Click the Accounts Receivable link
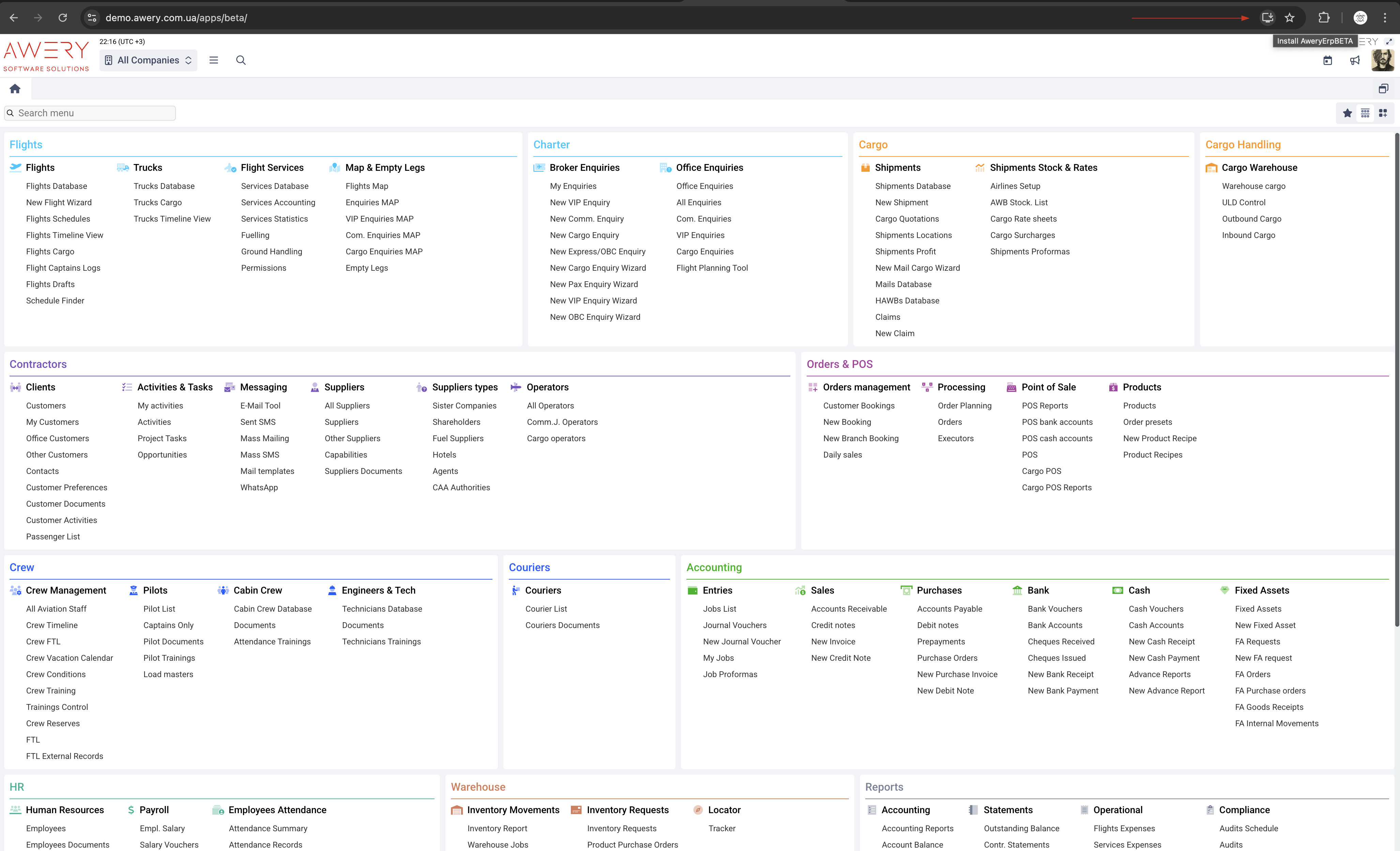Image resolution: width=1400 pixels, height=851 pixels. pos(848,609)
